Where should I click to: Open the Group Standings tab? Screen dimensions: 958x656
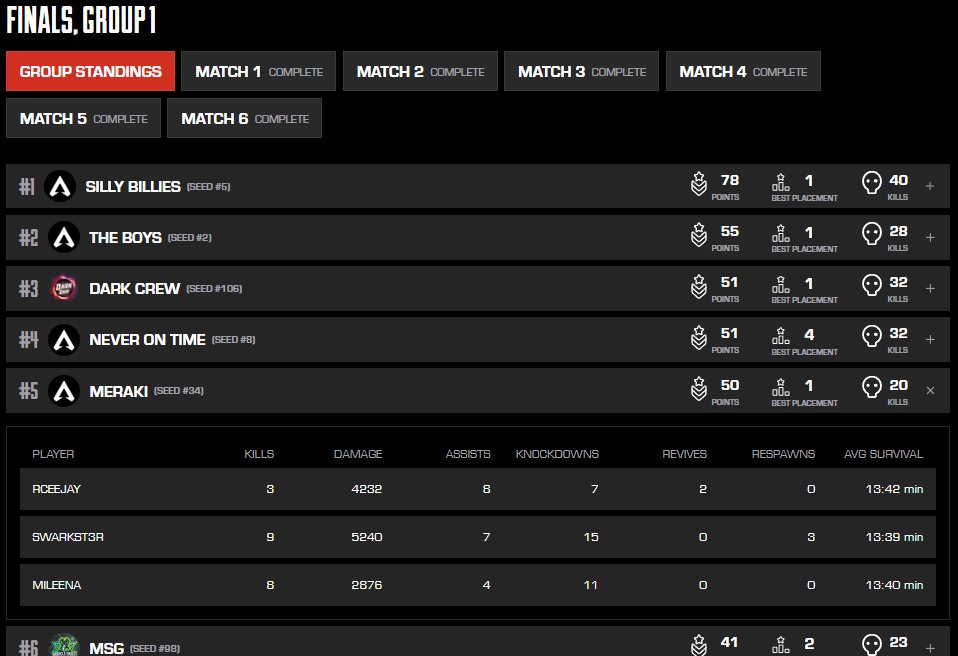coord(90,71)
